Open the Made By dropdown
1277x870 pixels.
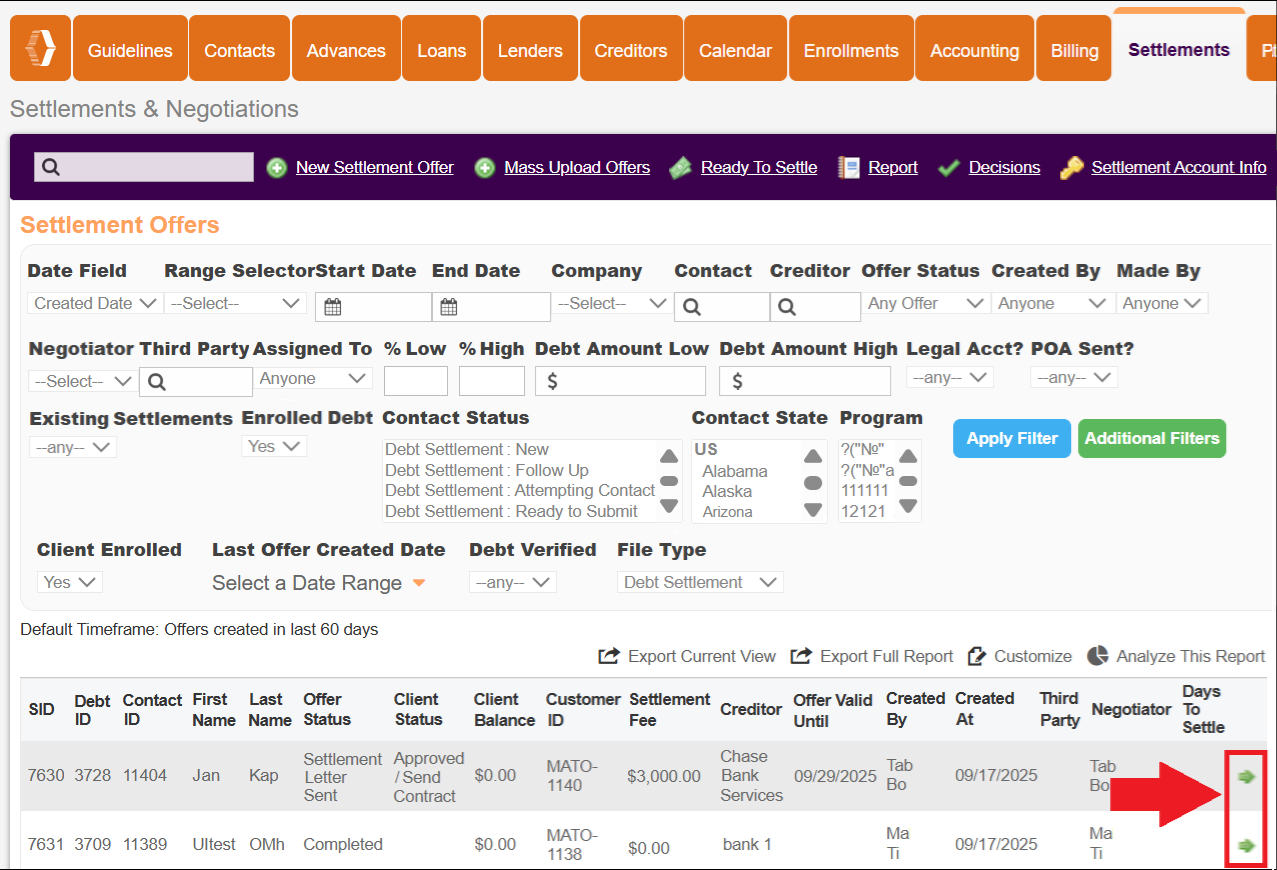click(x=1163, y=303)
